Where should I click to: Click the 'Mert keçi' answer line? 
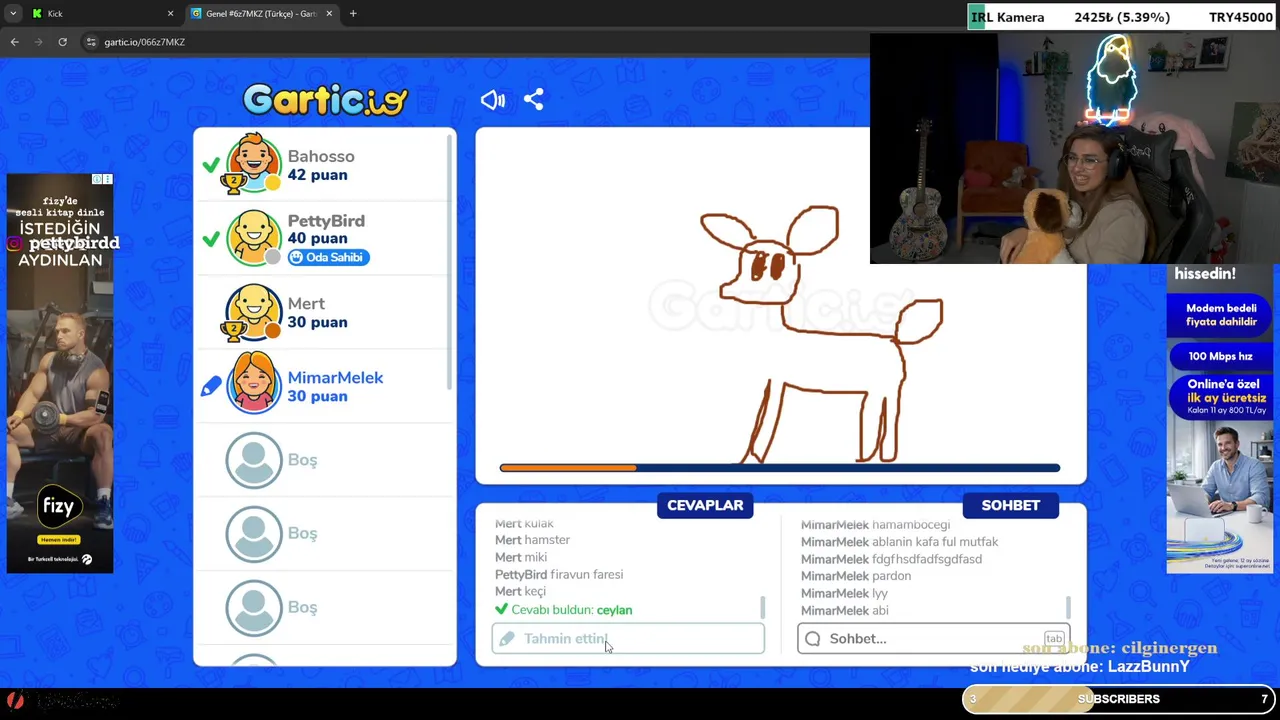(520, 592)
